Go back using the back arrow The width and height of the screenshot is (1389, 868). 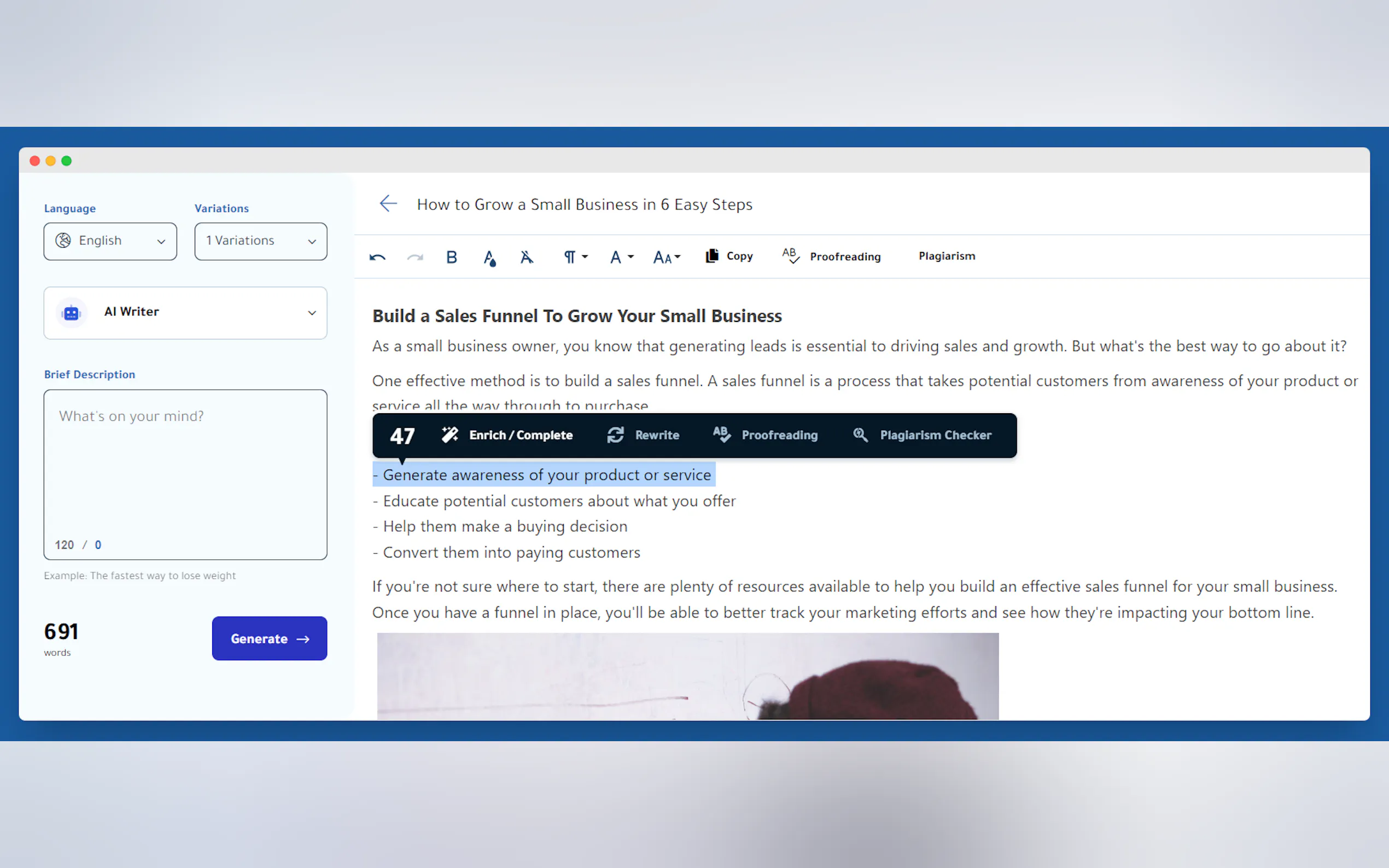[x=388, y=203]
